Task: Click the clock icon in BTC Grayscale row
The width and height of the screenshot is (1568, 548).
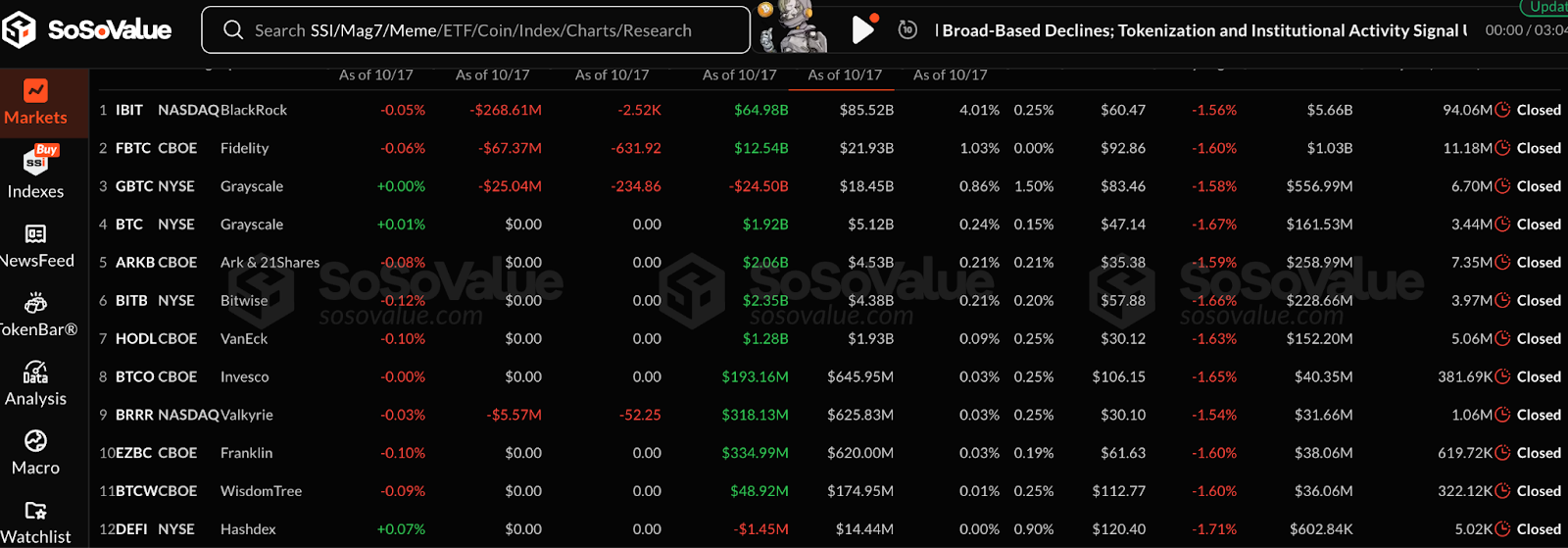Action: click(1502, 224)
